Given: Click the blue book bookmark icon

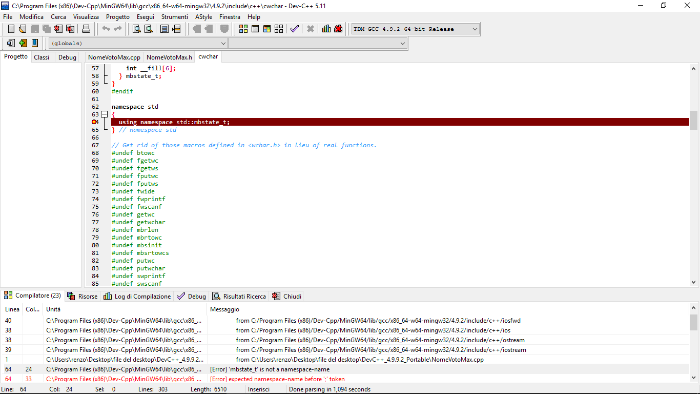Looking at the screenshot, I should [x=35, y=43].
